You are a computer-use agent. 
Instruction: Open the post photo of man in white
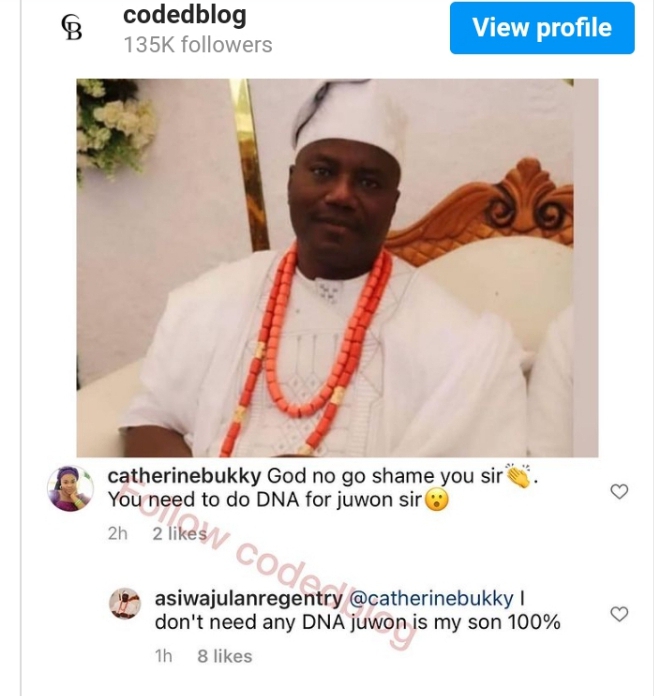click(x=337, y=268)
